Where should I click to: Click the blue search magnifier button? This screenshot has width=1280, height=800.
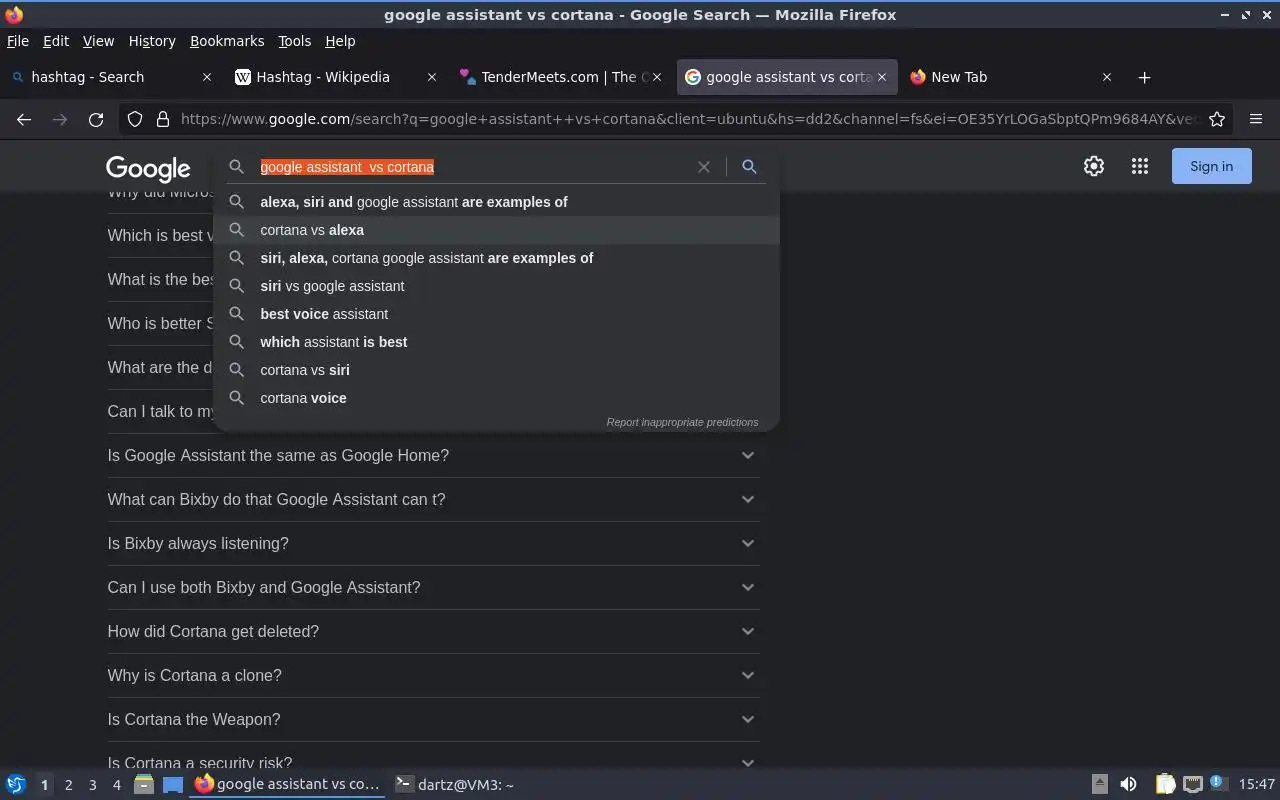(x=749, y=167)
